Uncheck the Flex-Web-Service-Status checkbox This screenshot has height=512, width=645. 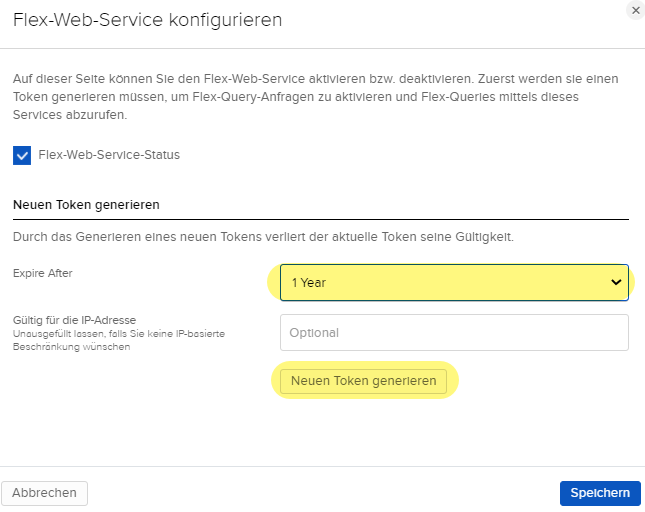23,155
